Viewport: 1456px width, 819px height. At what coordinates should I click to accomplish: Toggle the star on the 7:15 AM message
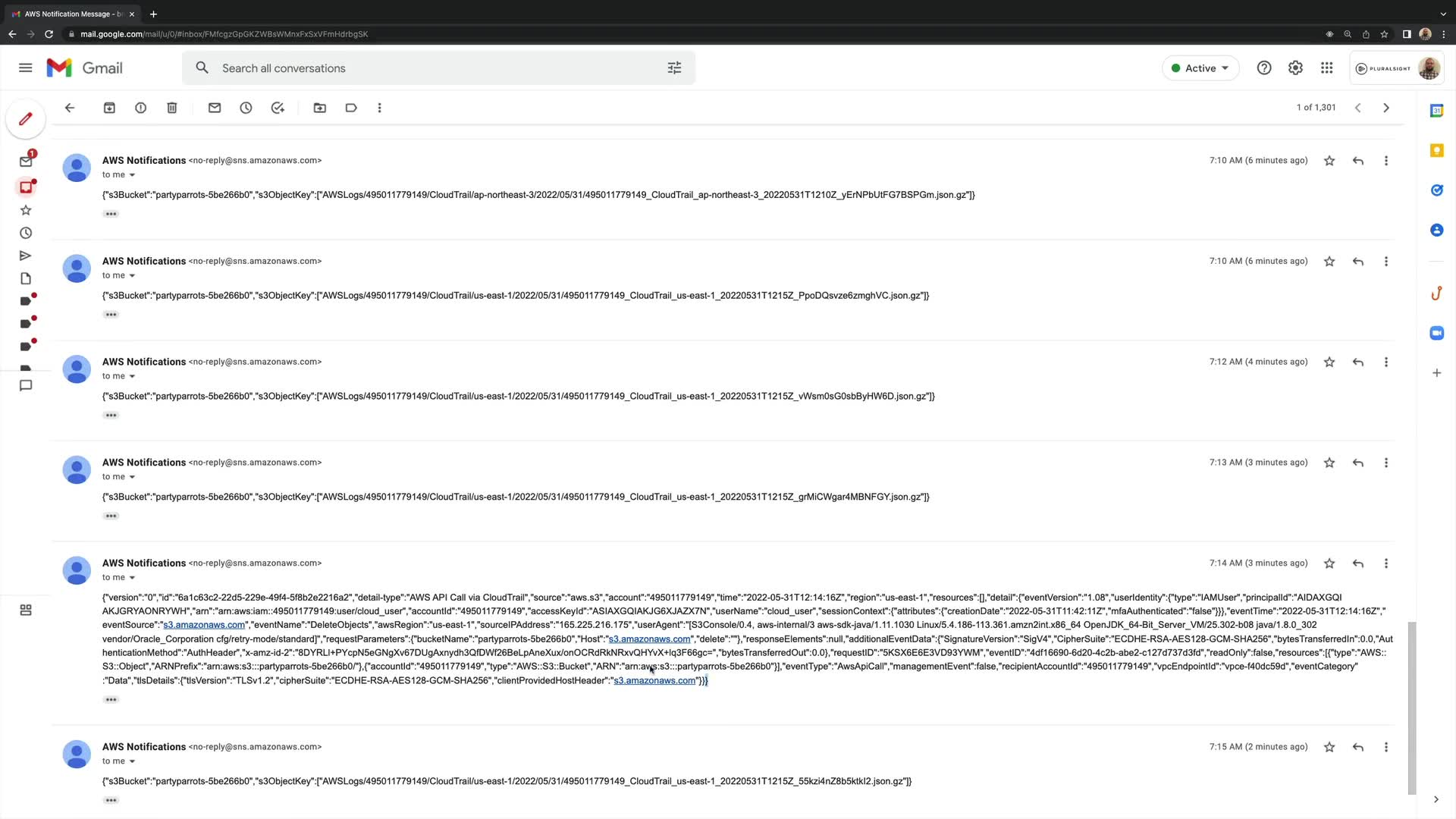point(1329,747)
